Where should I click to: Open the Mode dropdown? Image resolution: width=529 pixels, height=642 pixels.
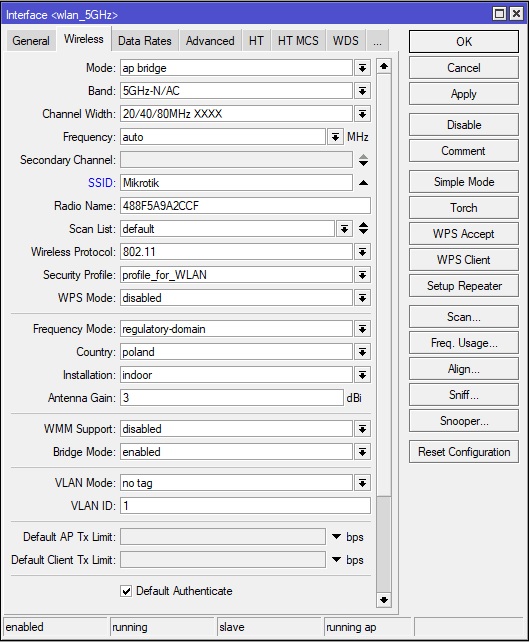362,68
